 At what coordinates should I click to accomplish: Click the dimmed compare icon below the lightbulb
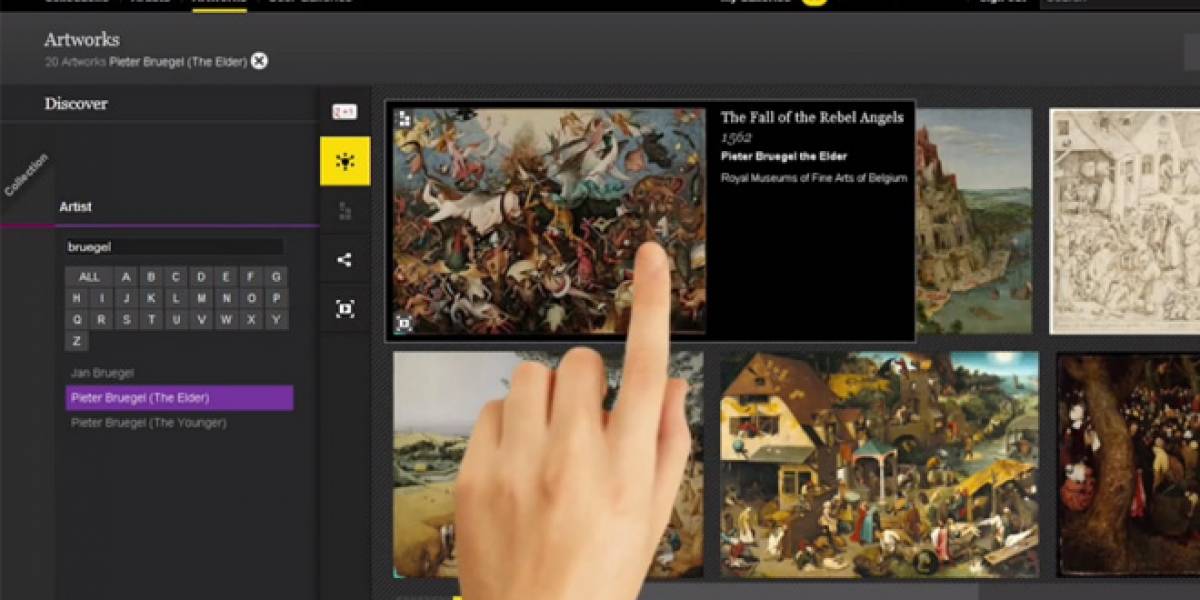345,210
